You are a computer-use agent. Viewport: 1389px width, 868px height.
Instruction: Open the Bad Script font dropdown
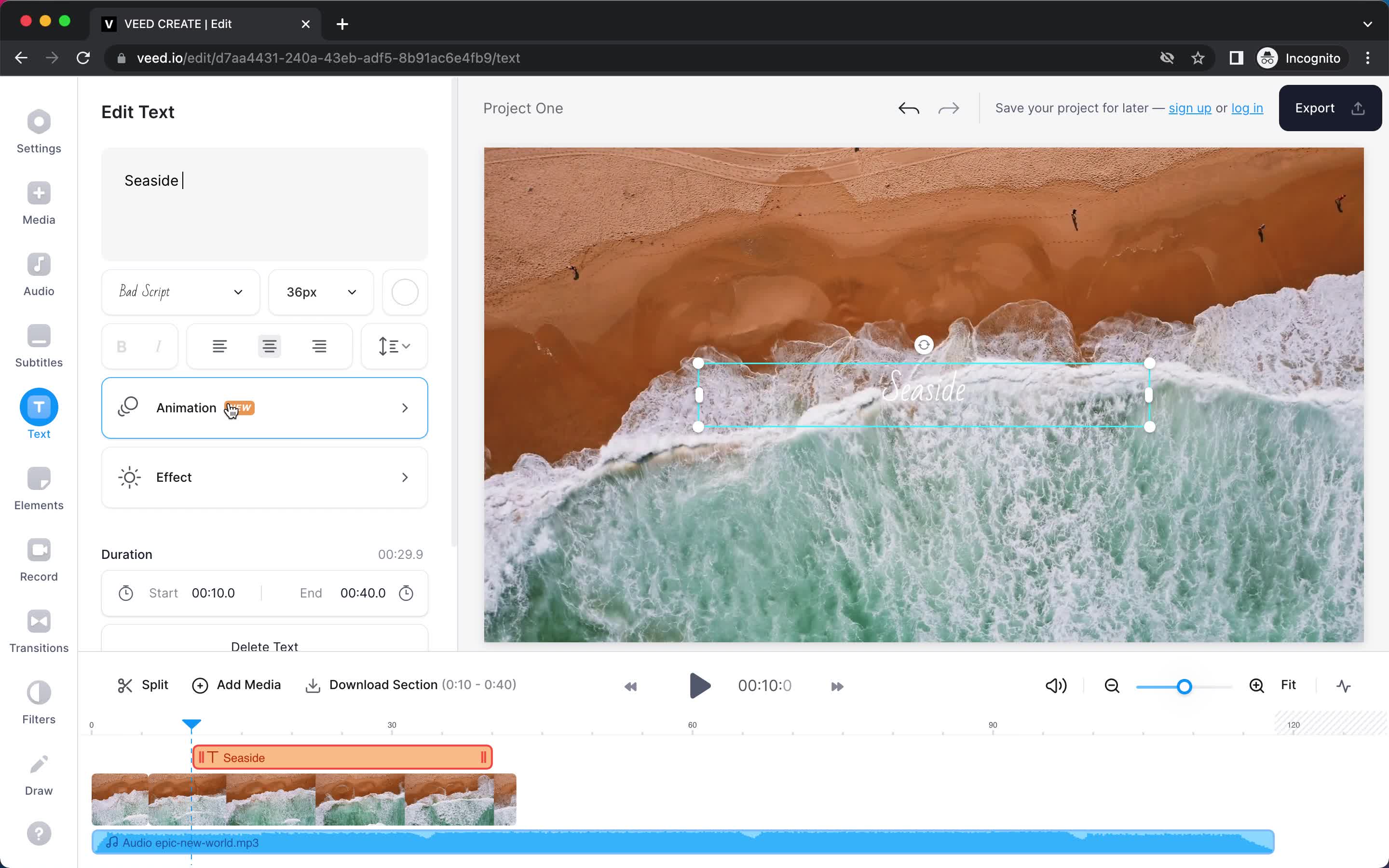[x=181, y=292]
